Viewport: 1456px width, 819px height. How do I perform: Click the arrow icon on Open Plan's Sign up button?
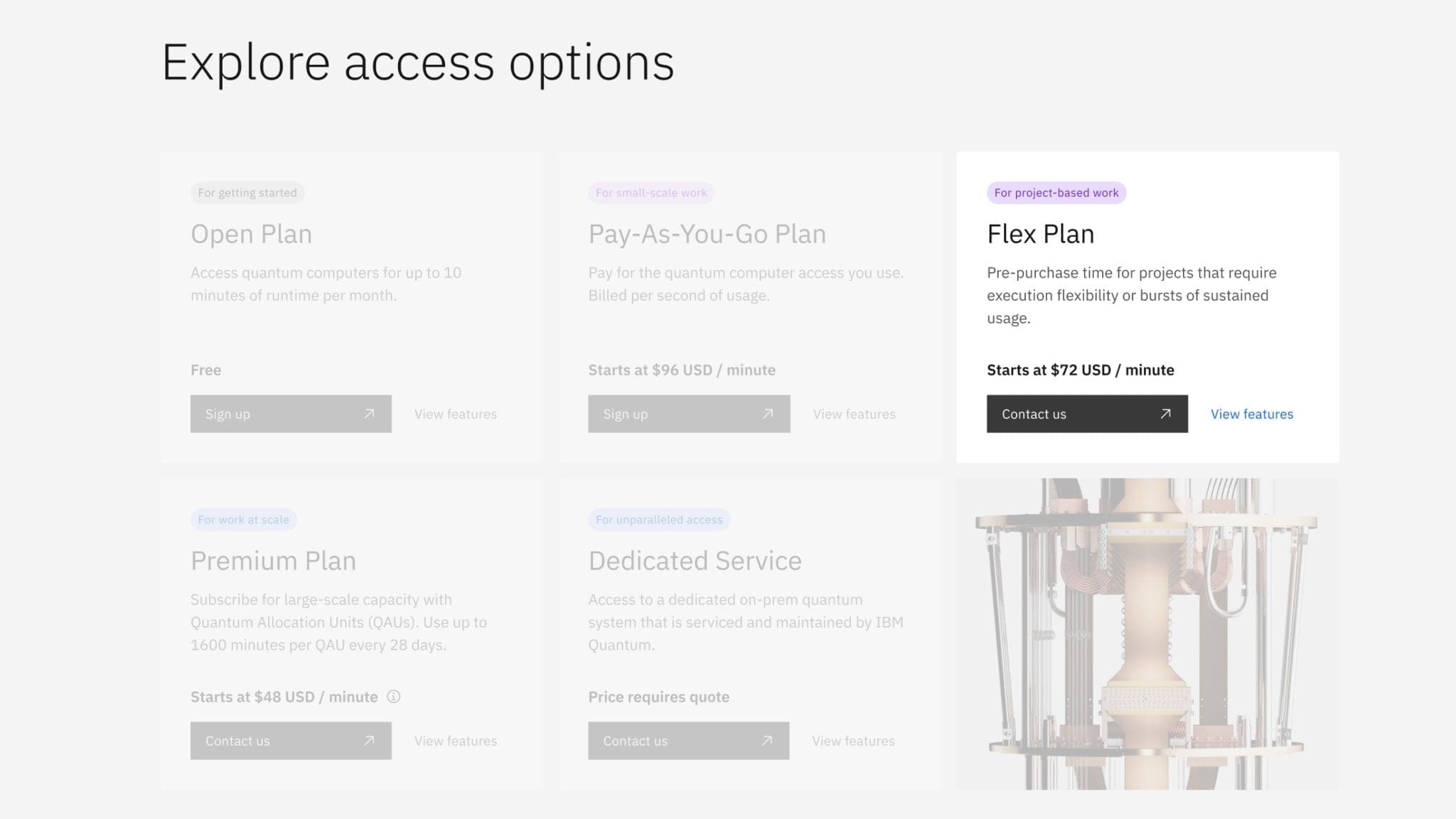(x=368, y=414)
